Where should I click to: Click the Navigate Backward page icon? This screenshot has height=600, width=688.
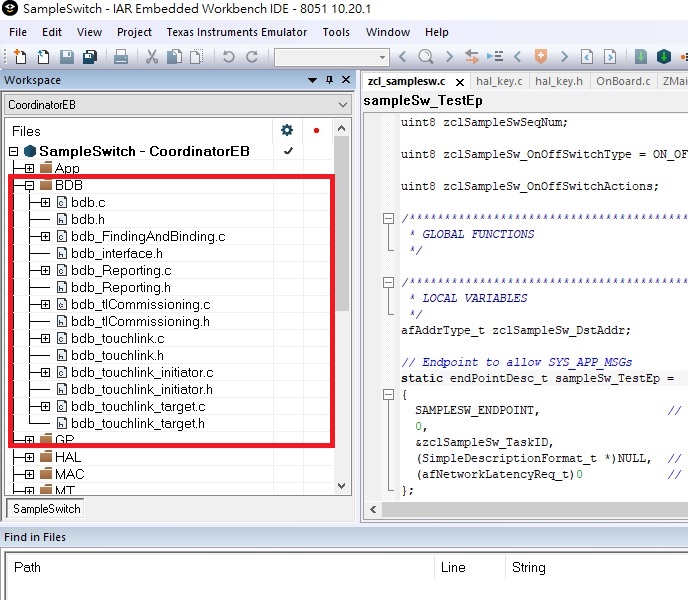click(587, 57)
